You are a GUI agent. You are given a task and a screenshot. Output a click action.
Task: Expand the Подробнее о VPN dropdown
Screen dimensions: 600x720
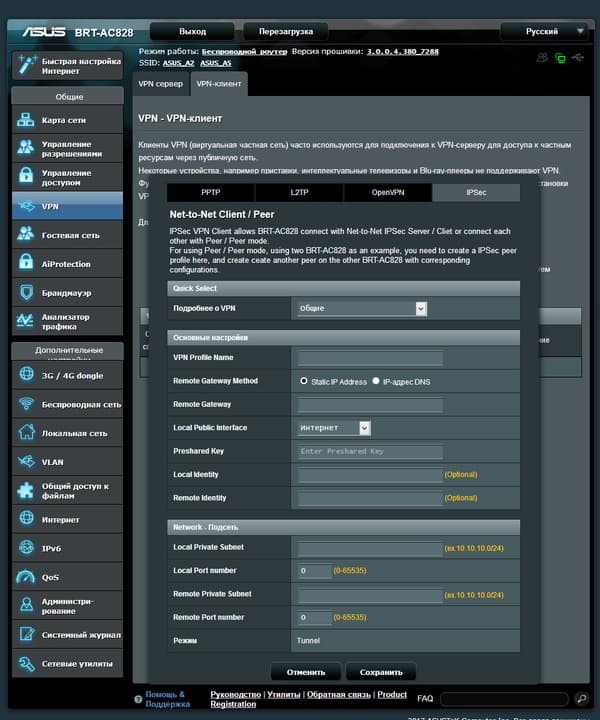click(362, 308)
